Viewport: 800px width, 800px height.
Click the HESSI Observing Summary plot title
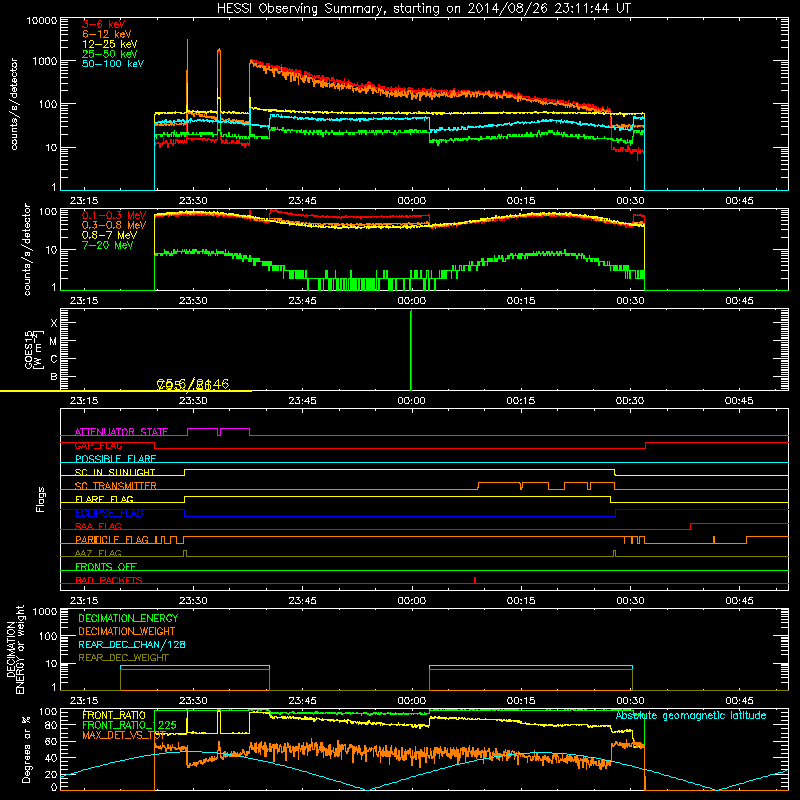[x=424, y=8]
